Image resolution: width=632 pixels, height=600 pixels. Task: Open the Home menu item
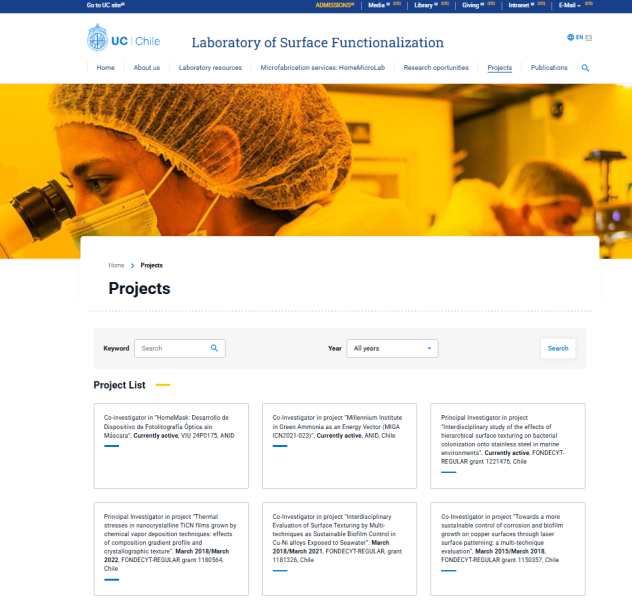click(x=106, y=68)
